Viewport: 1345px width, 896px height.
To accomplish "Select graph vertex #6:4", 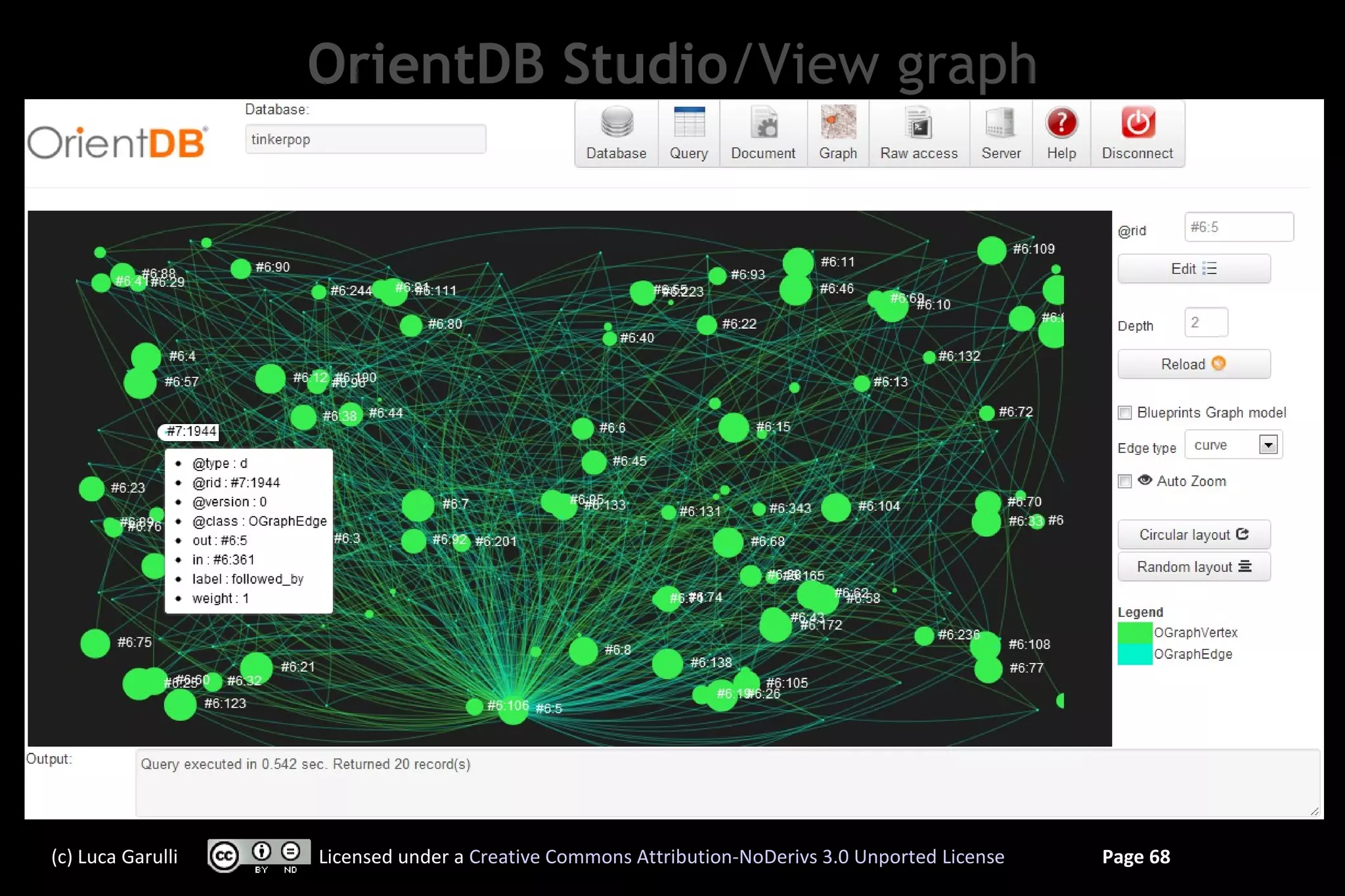I will click(146, 357).
